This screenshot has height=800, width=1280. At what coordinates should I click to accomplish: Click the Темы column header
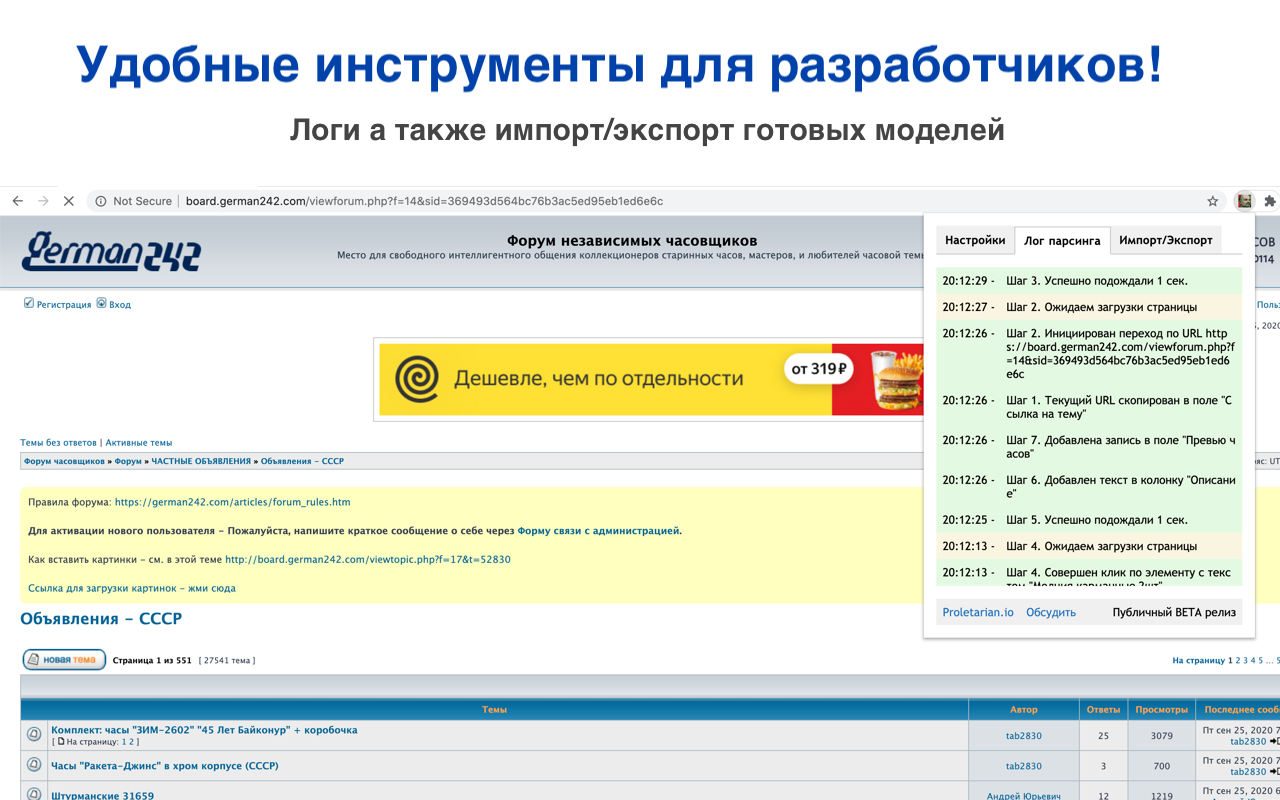point(494,709)
